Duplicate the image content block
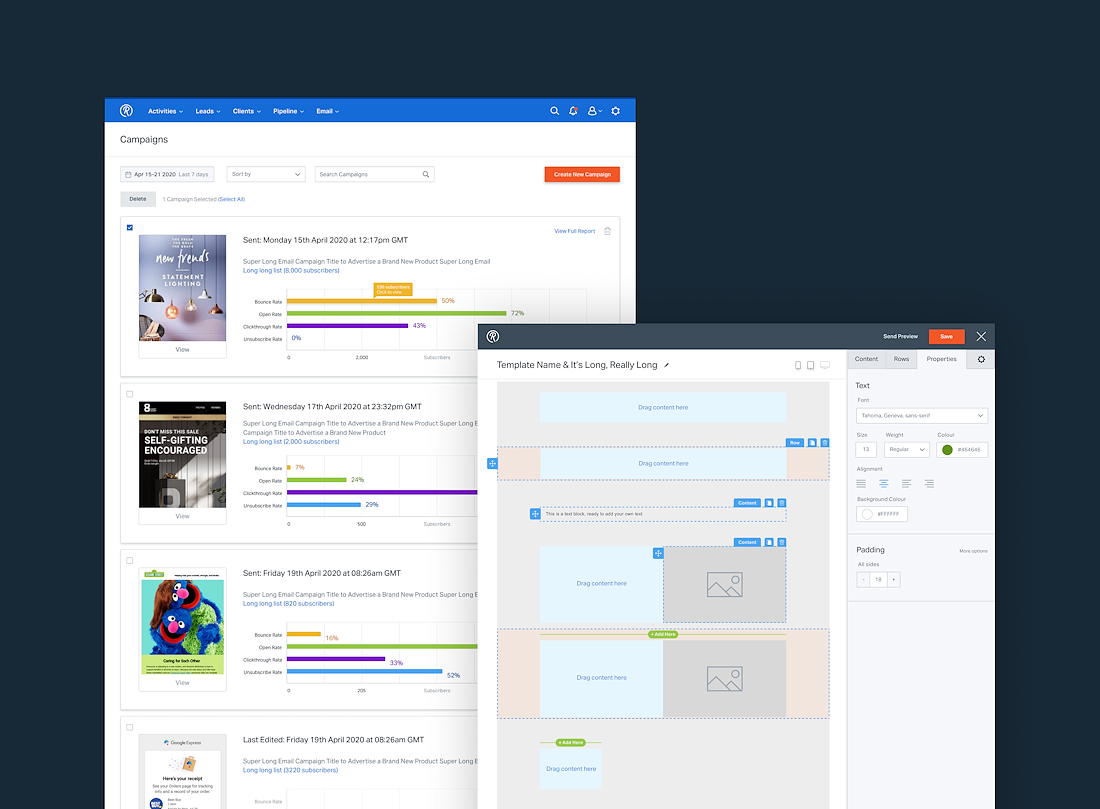The height and width of the screenshot is (809, 1100). click(x=769, y=542)
